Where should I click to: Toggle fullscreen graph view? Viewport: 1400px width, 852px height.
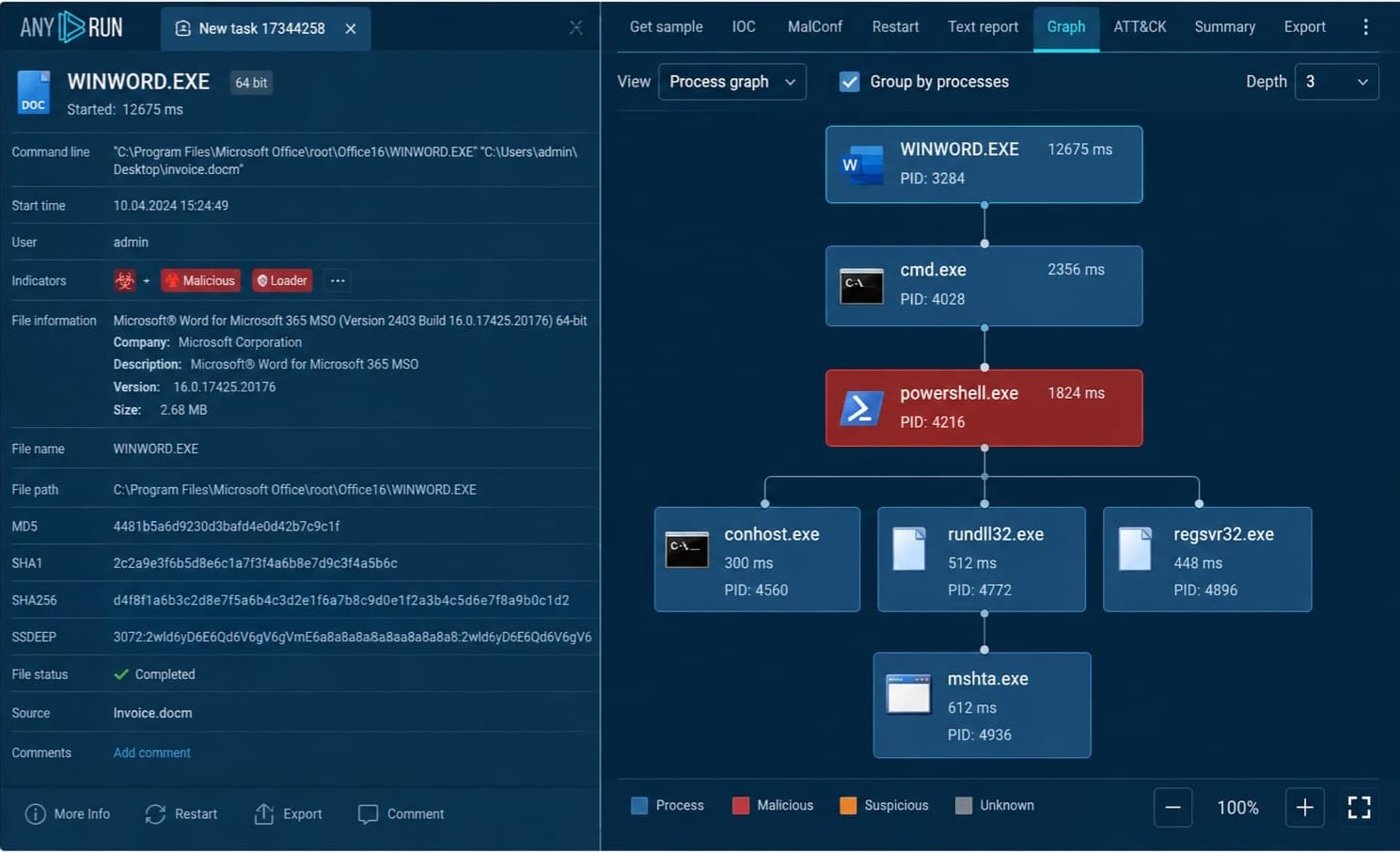(1360, 808)
